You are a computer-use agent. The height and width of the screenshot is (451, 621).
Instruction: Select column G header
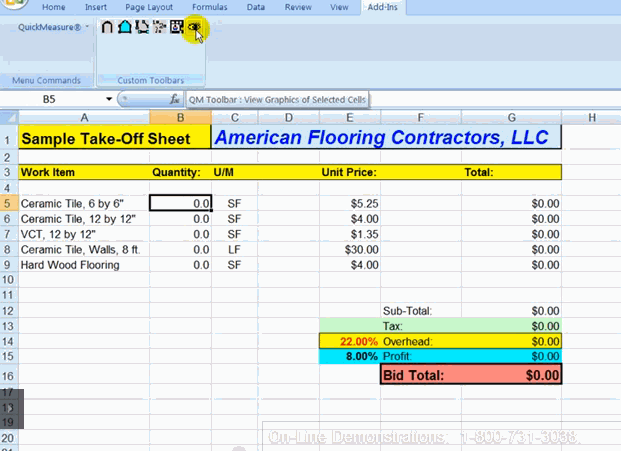[511, 118]
